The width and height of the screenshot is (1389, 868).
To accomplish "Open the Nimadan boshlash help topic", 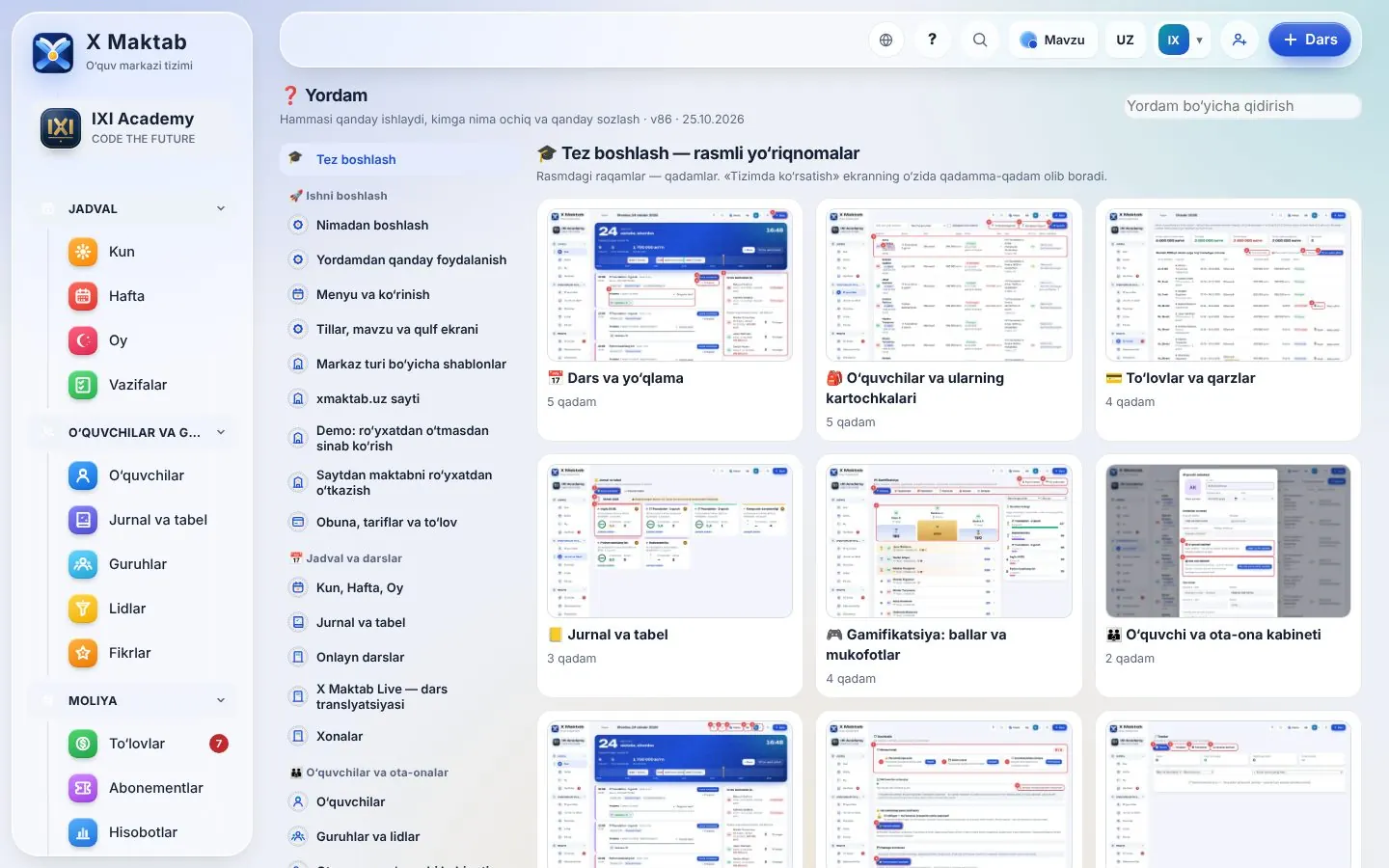I will coord(398,226).
